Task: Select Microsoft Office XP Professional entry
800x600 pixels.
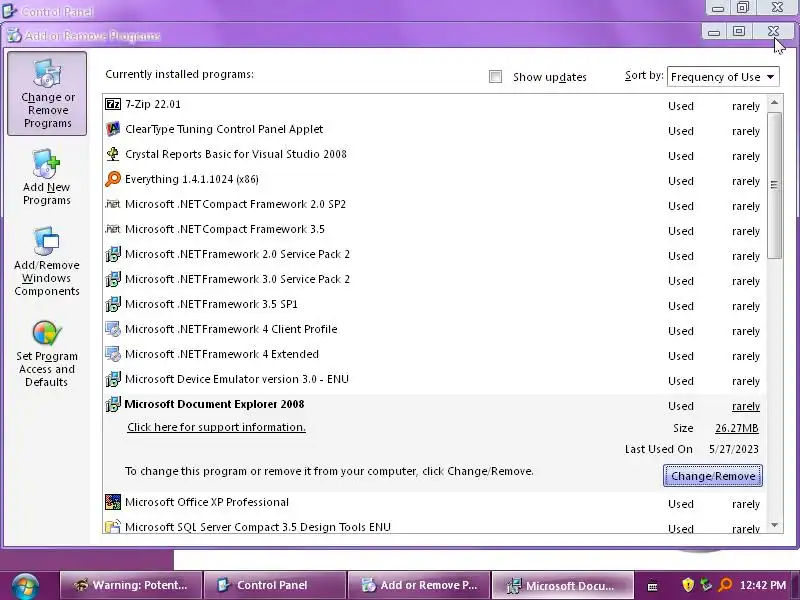Action: coord(434,503)
